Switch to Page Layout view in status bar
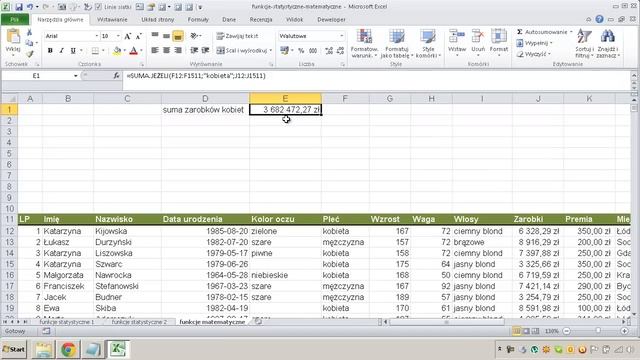Image resolution: width=640 pixels, height=360 pixels. point(526,331)
